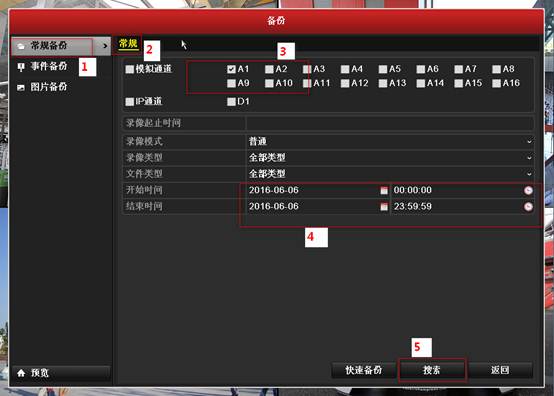
Task: Check the A2 channel checkbox
Action: [269, 69]
